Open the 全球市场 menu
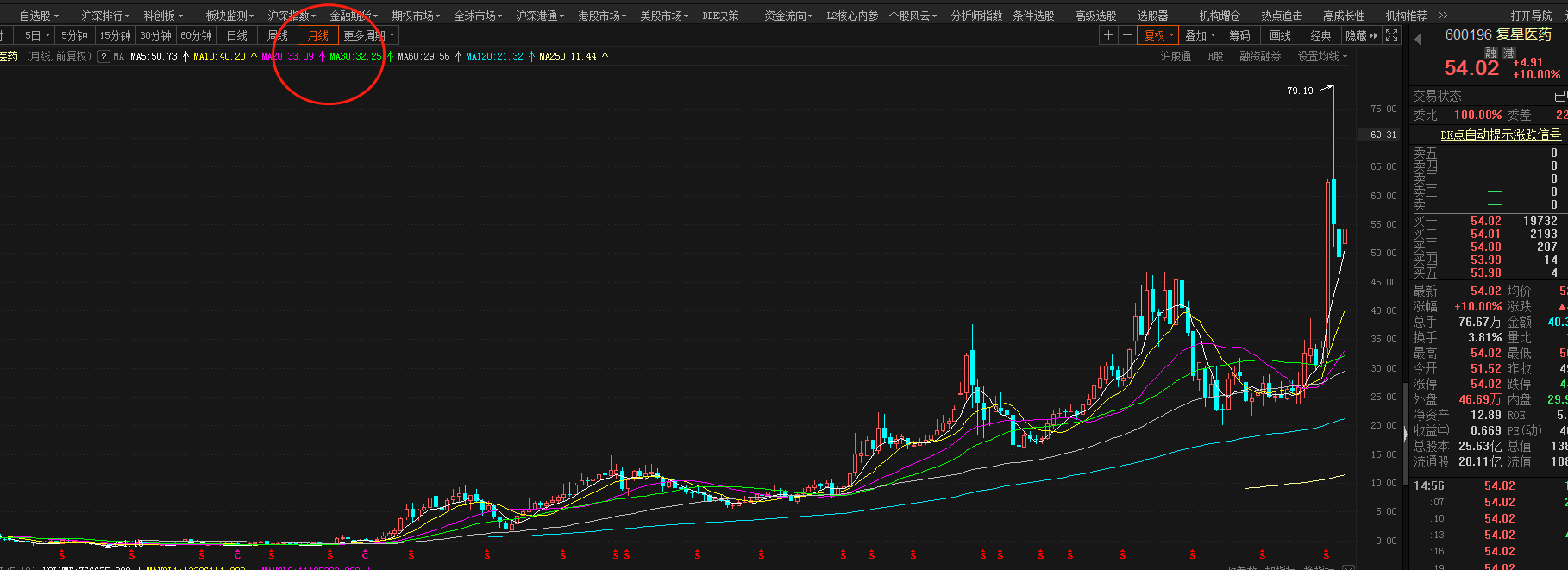Viewport: 1568px width, 570px height. point(478,16)
